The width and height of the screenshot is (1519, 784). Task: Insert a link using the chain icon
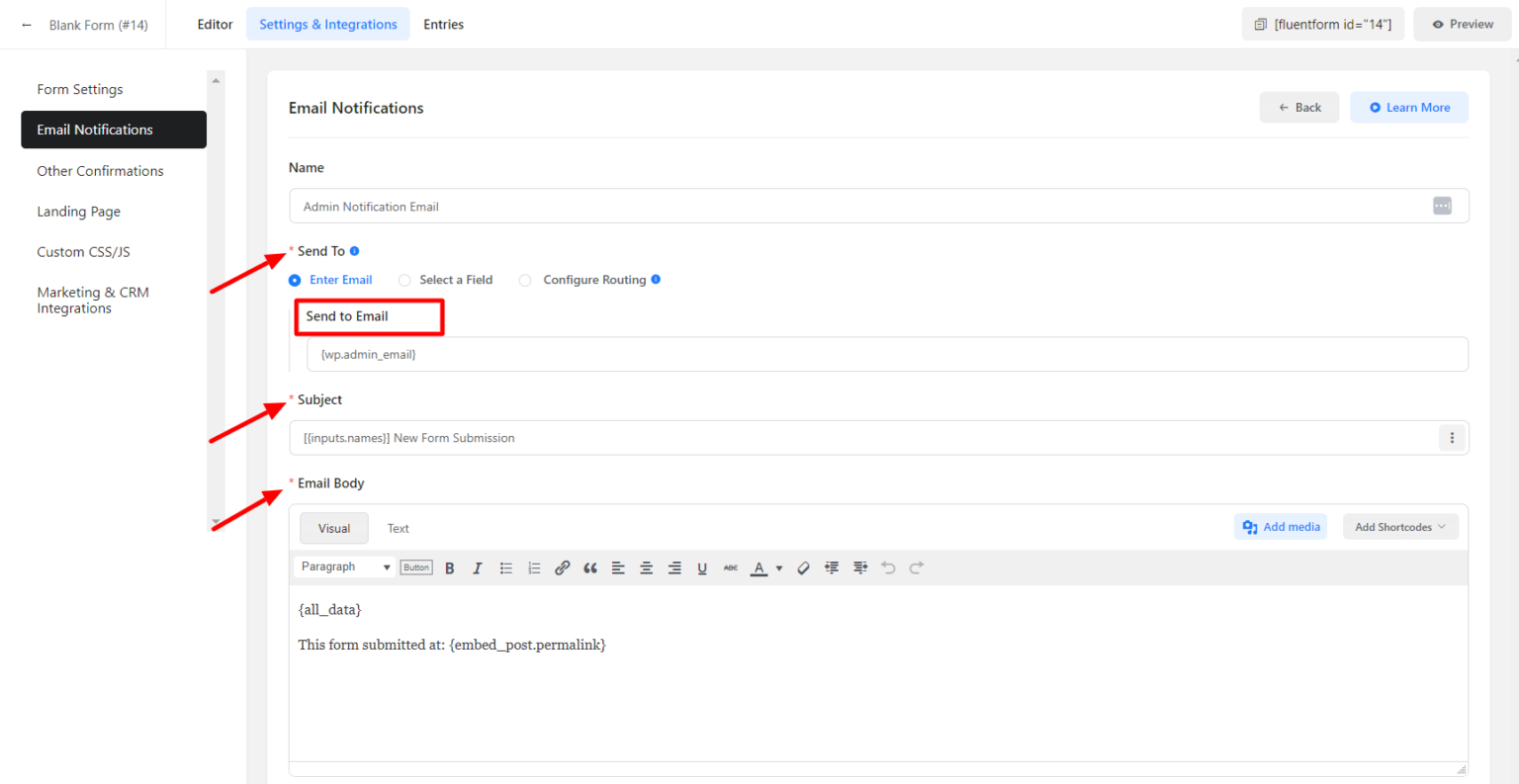coord(562,567)
